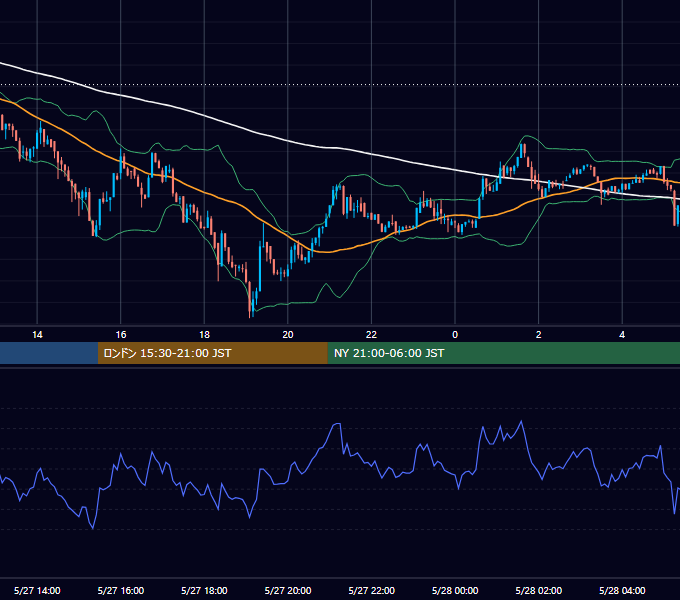Select the 18 hour label on price chart axis
This screenshot has width=680, height=600.
pyautogui.click(x=204, y=335)
